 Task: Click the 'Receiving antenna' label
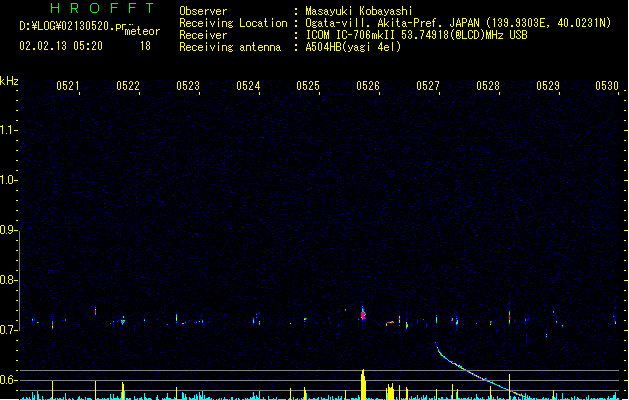[x=230, y=47]
